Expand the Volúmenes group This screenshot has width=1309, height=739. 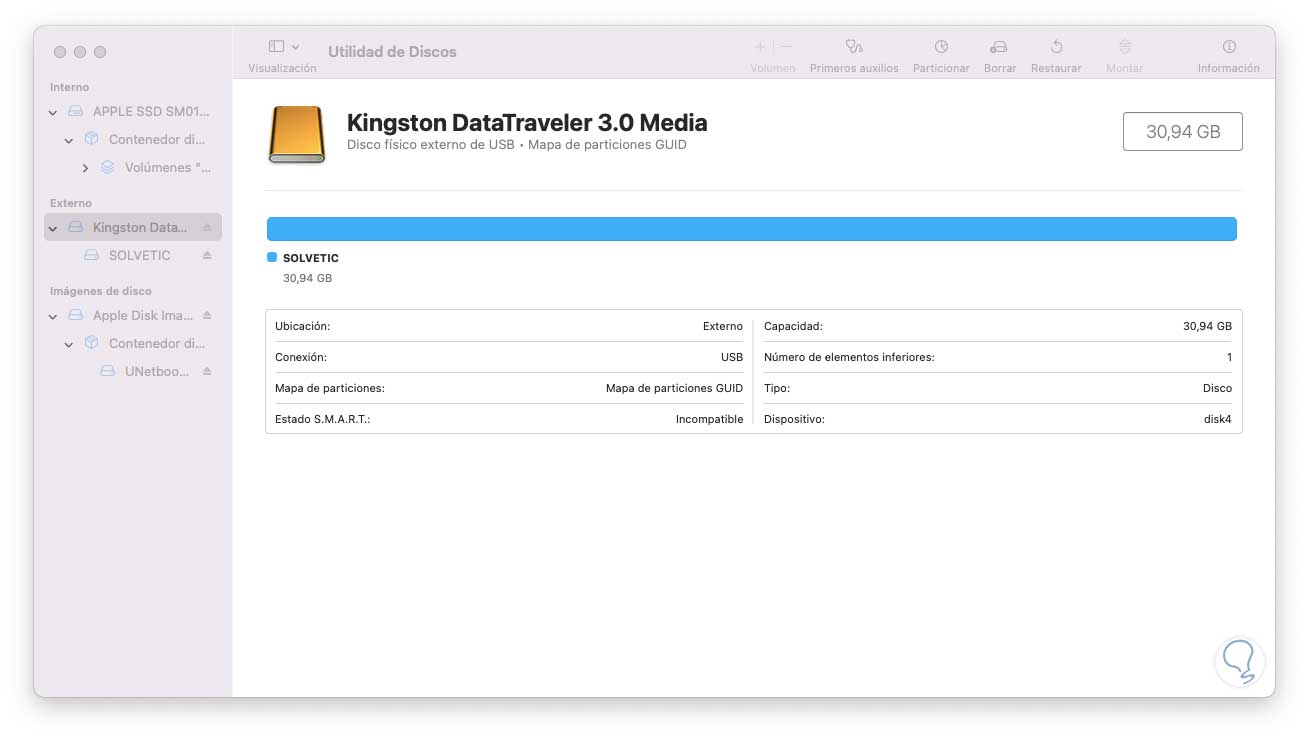tap(85, 168)
